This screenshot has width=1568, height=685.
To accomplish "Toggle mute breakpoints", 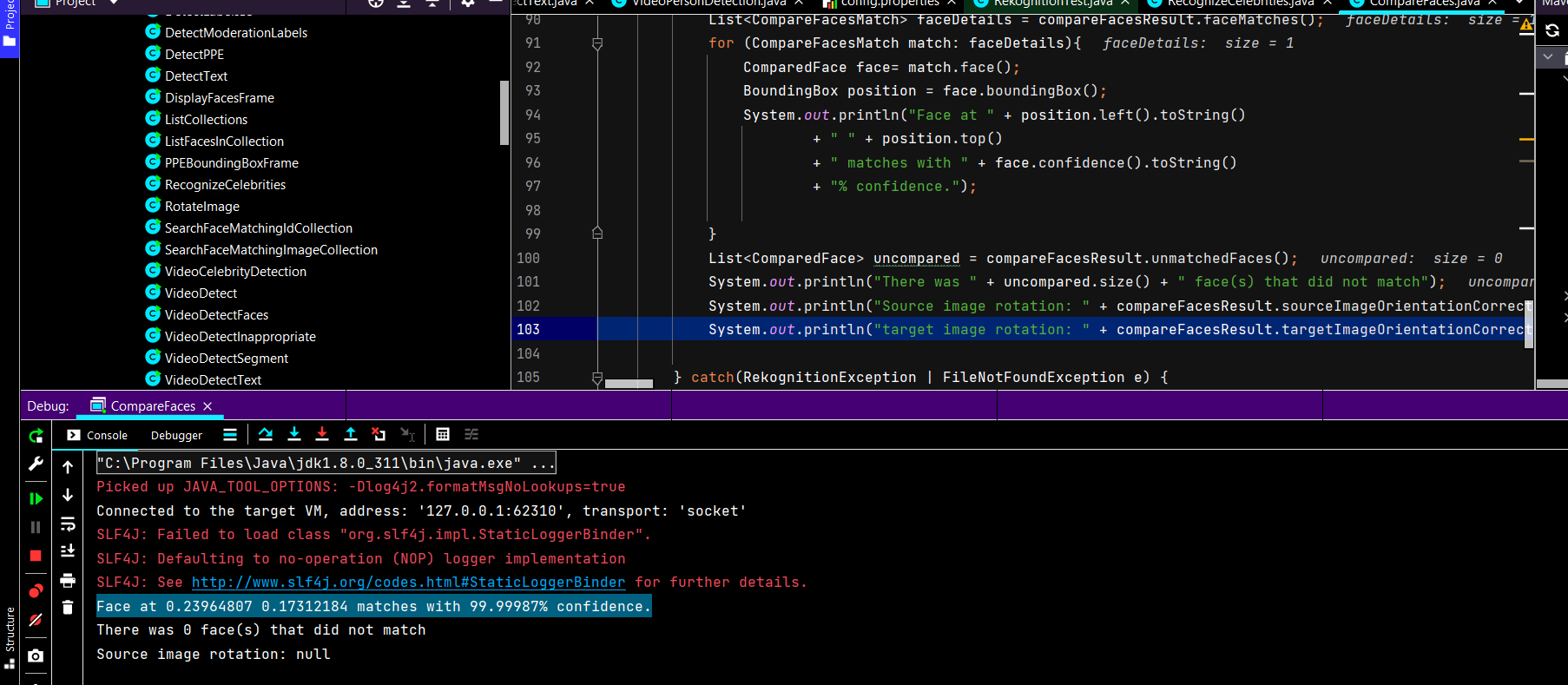I will (36, 620).
